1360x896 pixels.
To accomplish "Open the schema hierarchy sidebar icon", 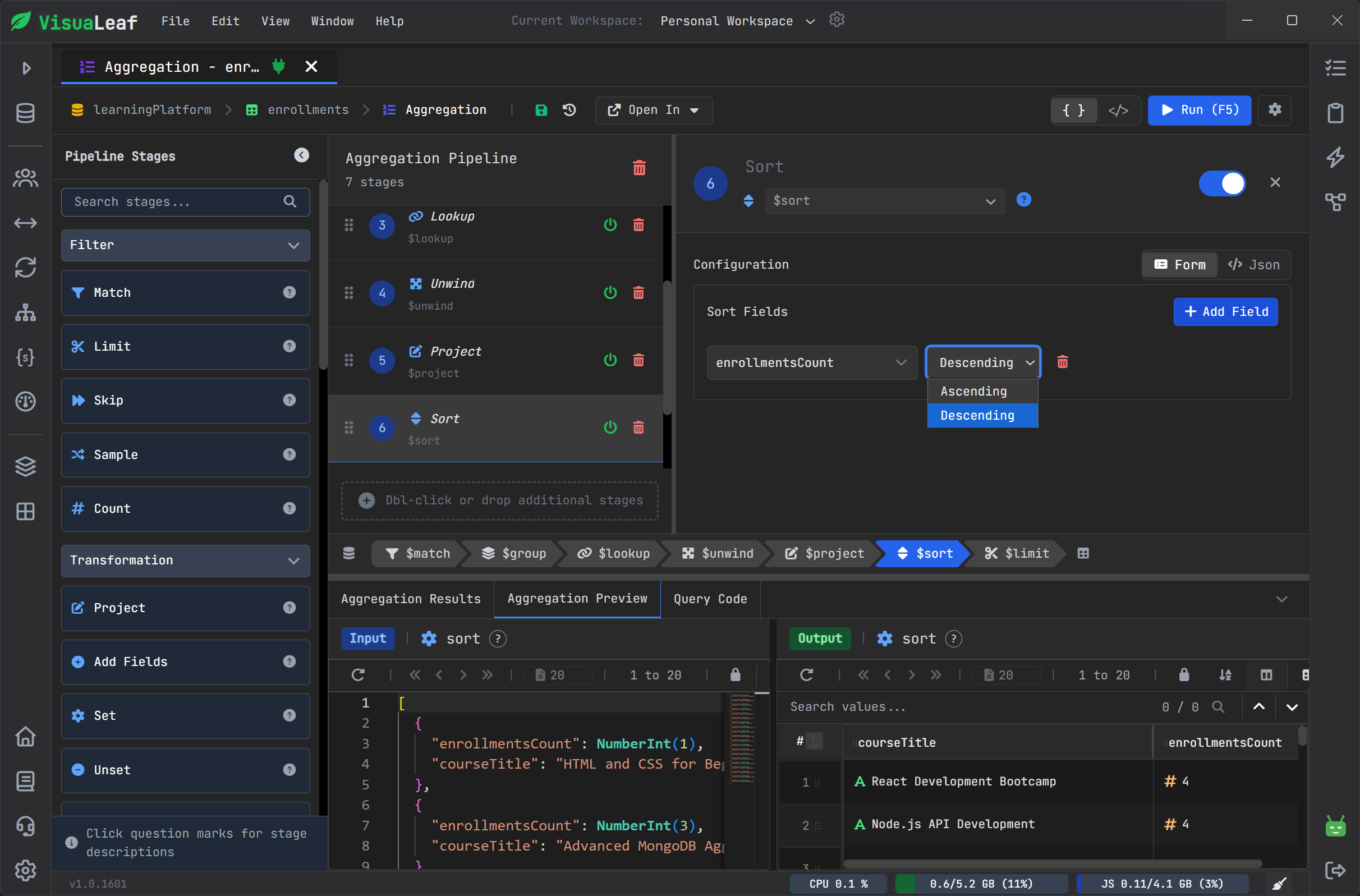I will [25, 313].
